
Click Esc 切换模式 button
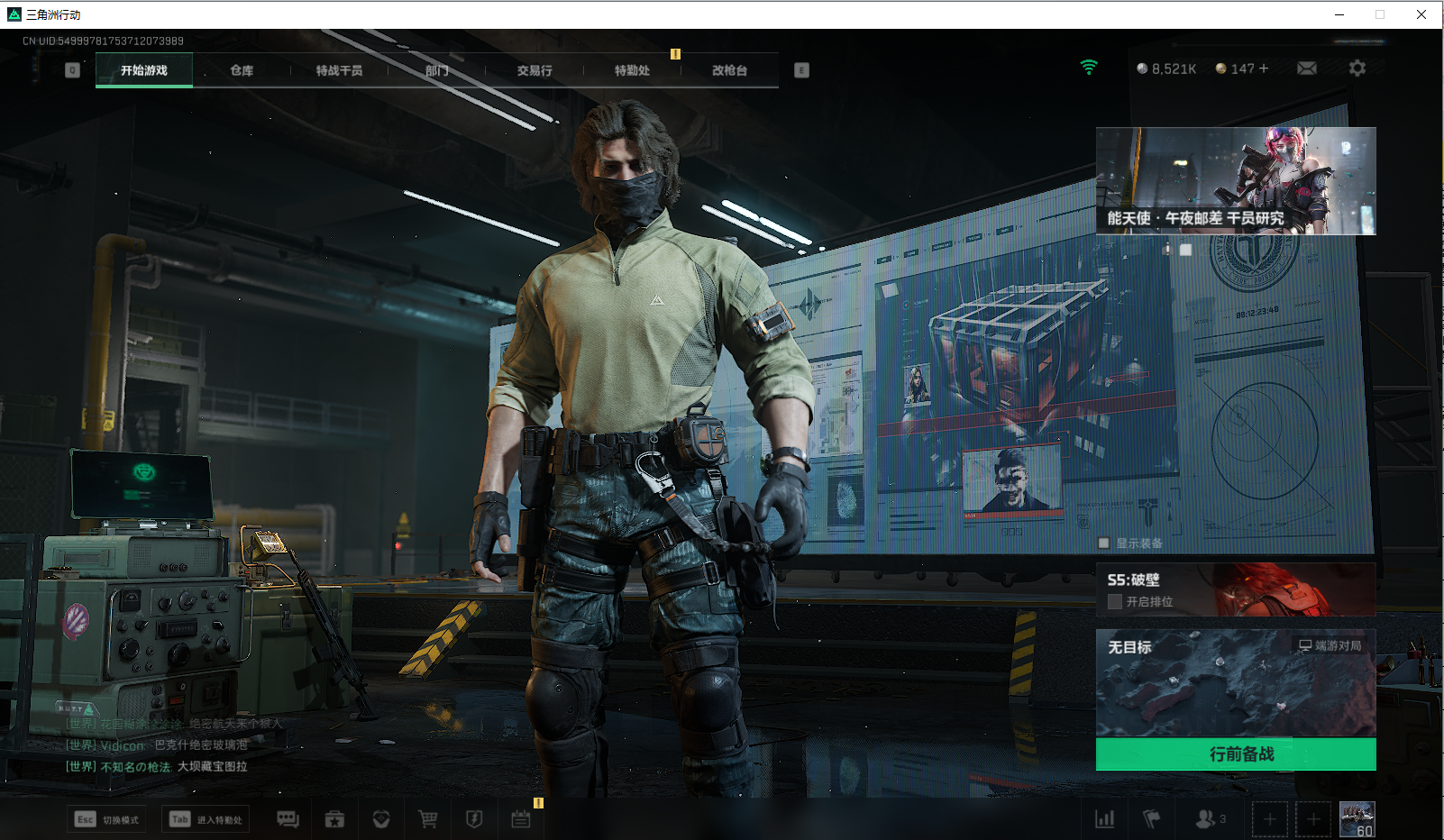[108, 819]
